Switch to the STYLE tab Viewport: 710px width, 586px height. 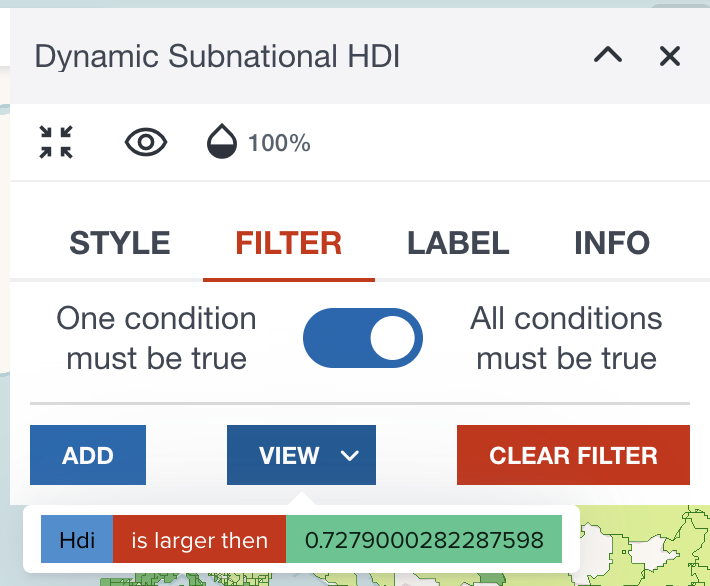(x=120, y=243)
